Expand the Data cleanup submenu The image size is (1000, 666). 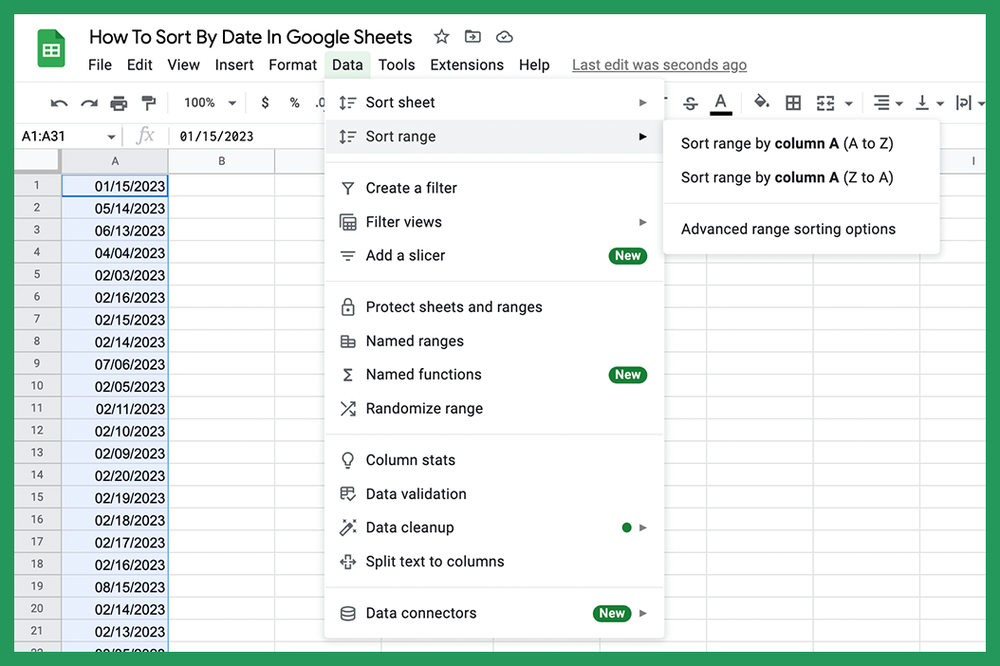click(x=494, y=528)
